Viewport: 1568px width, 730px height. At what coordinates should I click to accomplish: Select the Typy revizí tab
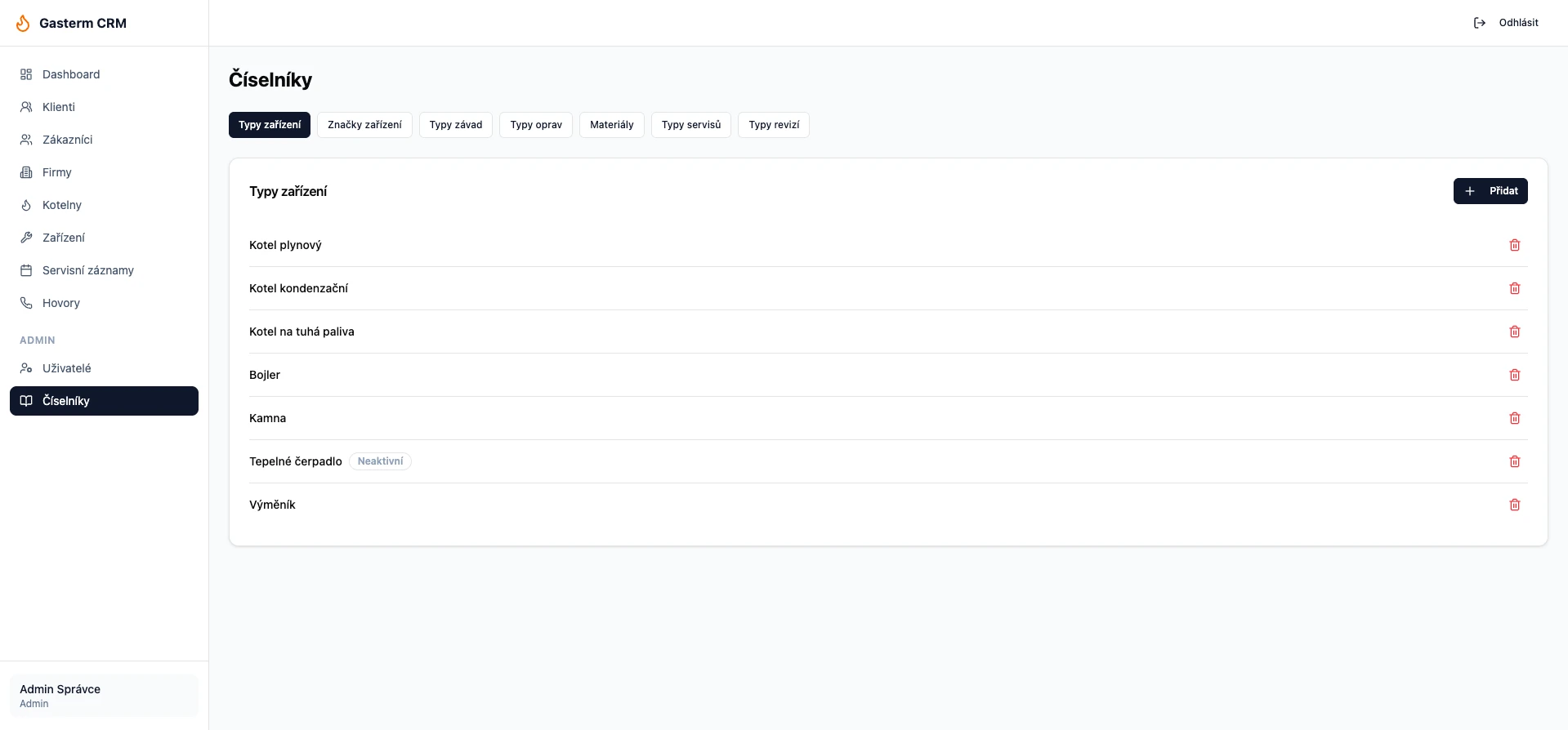pyautogui.click(x=774, y=125)
